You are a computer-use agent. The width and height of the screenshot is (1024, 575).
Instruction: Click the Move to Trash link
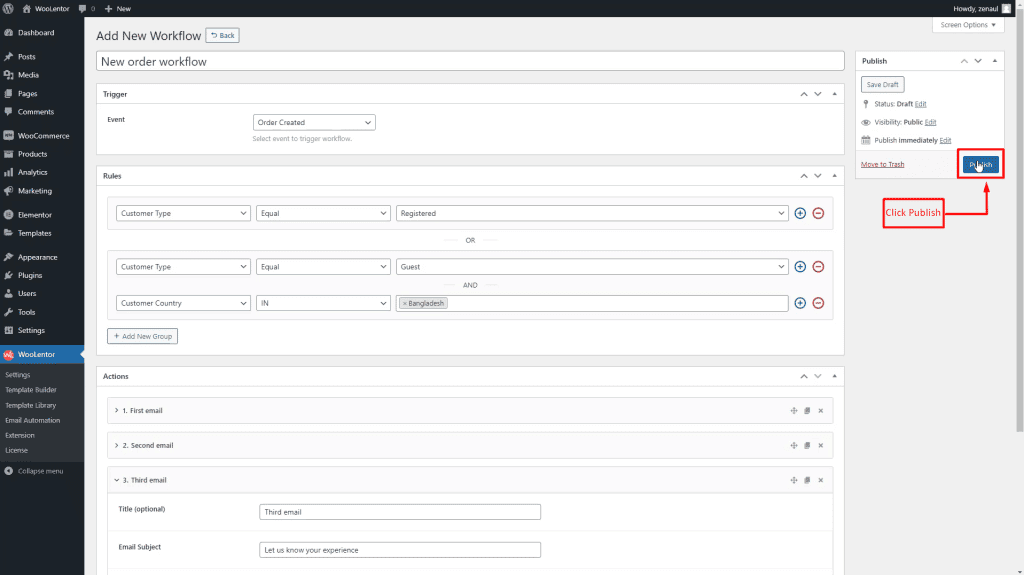coord(882,164)
